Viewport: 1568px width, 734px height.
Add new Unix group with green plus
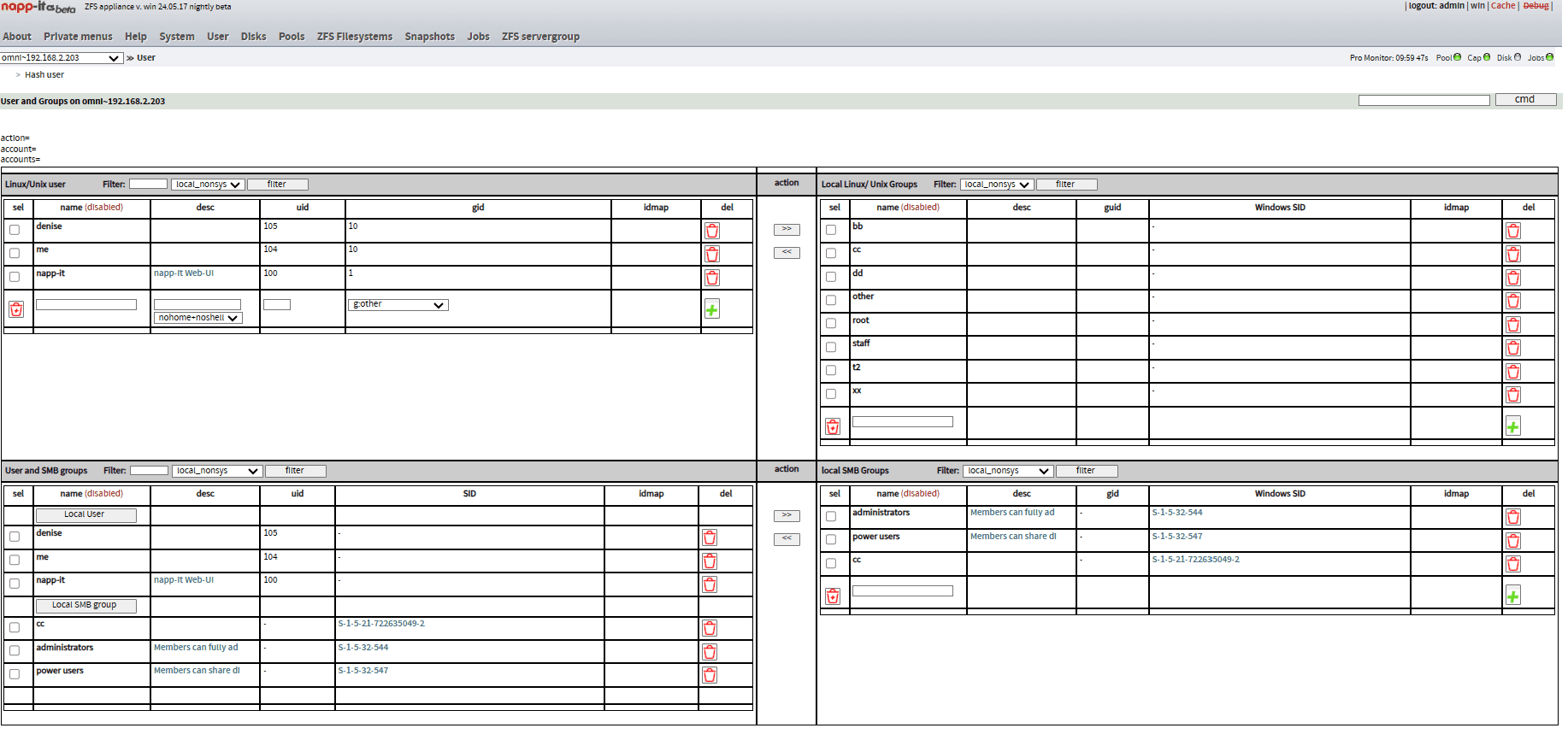pyautogui.click(x=1513, y=426)
